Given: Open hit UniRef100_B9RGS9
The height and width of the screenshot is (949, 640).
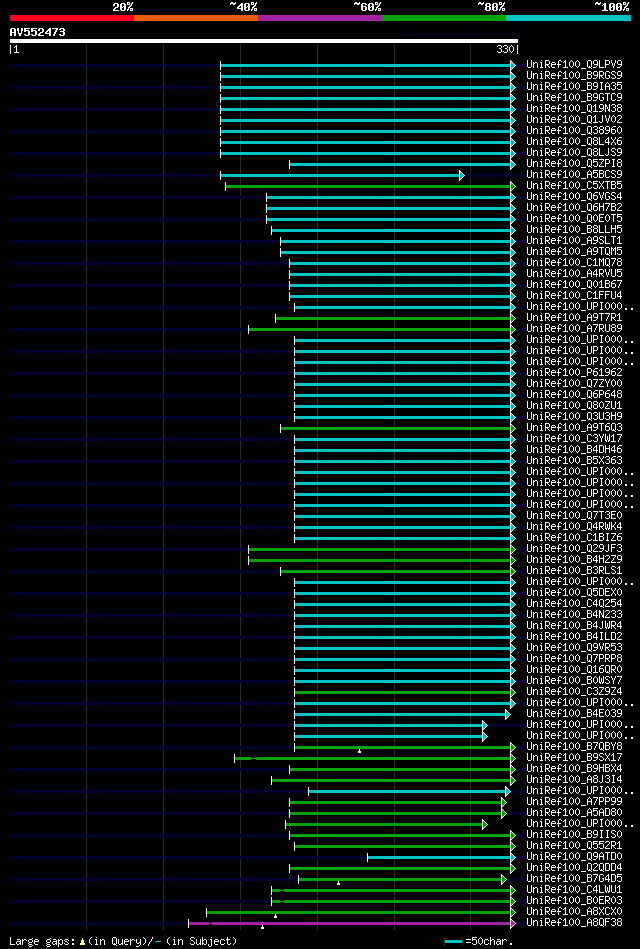Looking at the screenshot, I should point(574,75).
